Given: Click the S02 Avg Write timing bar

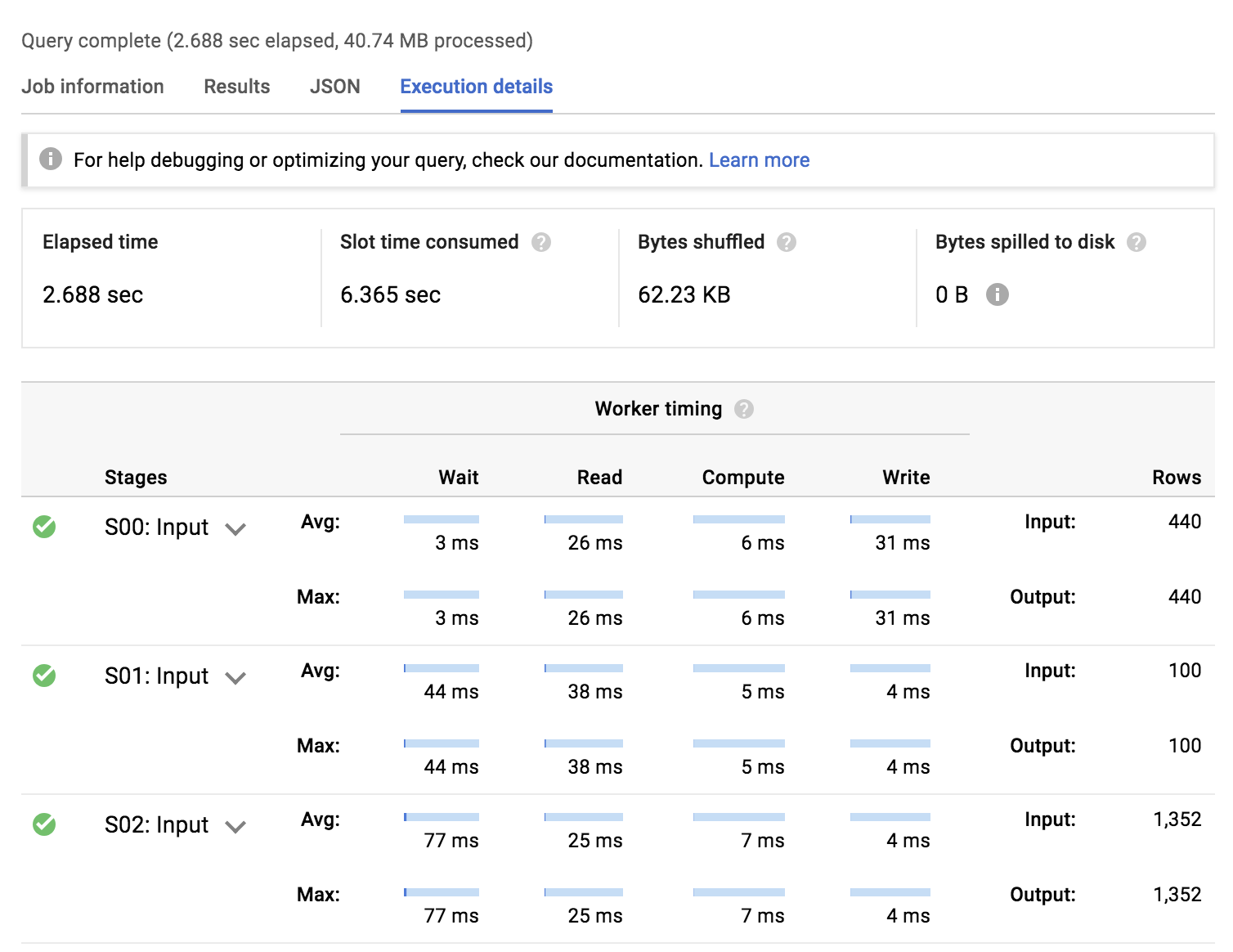Looking at the screenshot, I should pyautogui.click(x=890, y=817).
